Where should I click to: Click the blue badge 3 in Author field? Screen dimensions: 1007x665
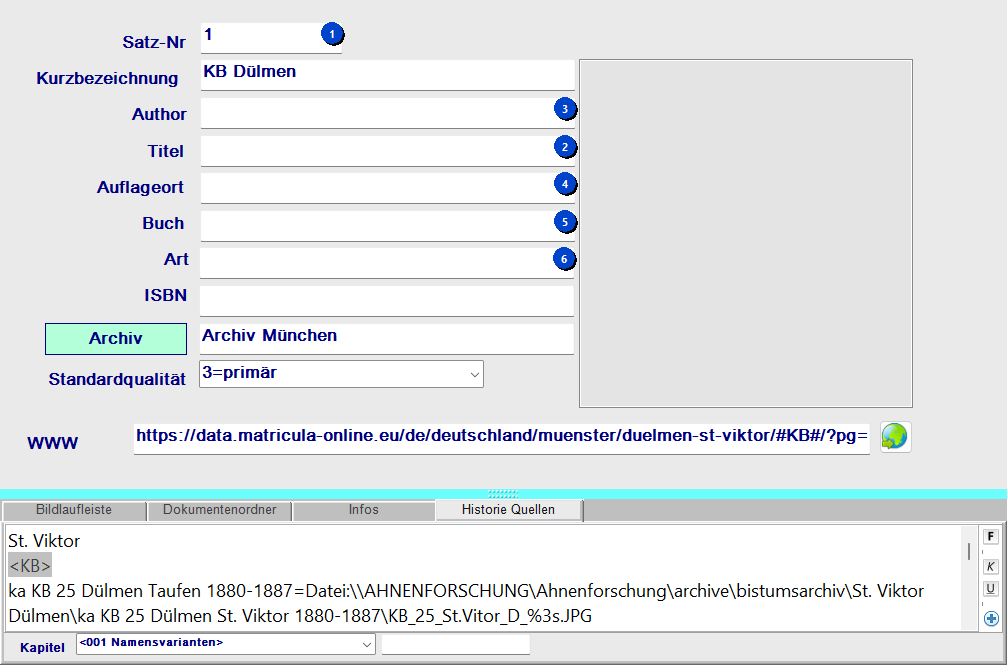[x=565, y=109]
